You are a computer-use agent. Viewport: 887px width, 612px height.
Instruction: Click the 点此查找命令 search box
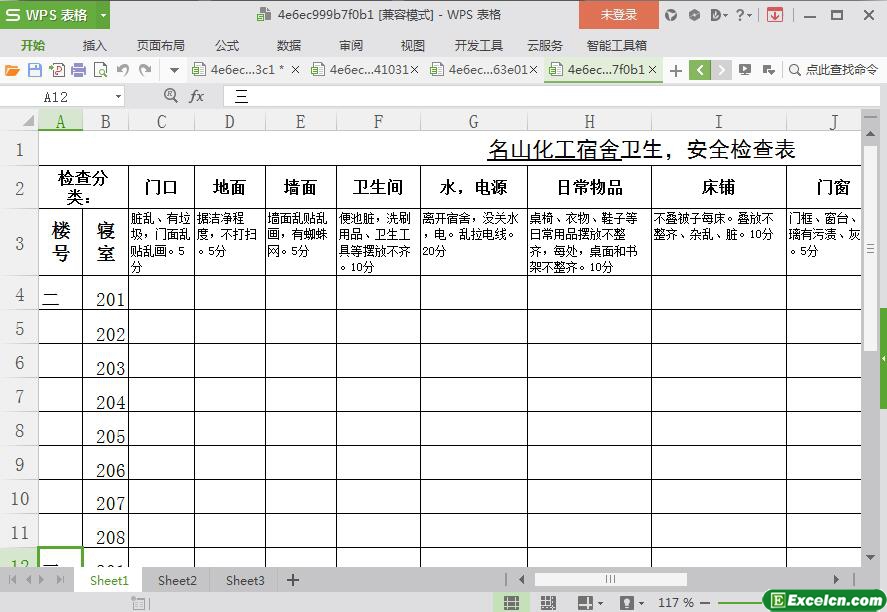[834, 70]
